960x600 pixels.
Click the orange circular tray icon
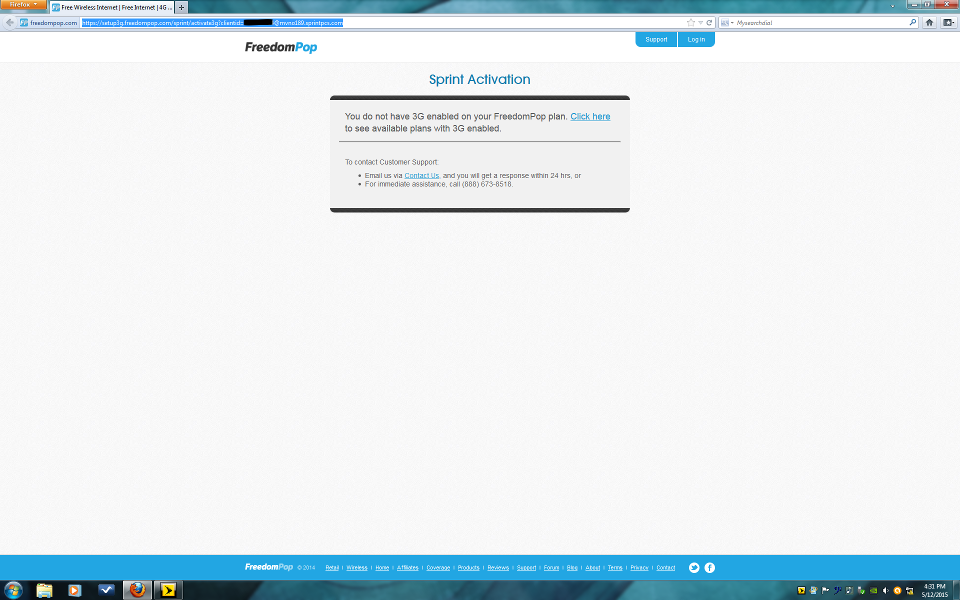(898, 591)
